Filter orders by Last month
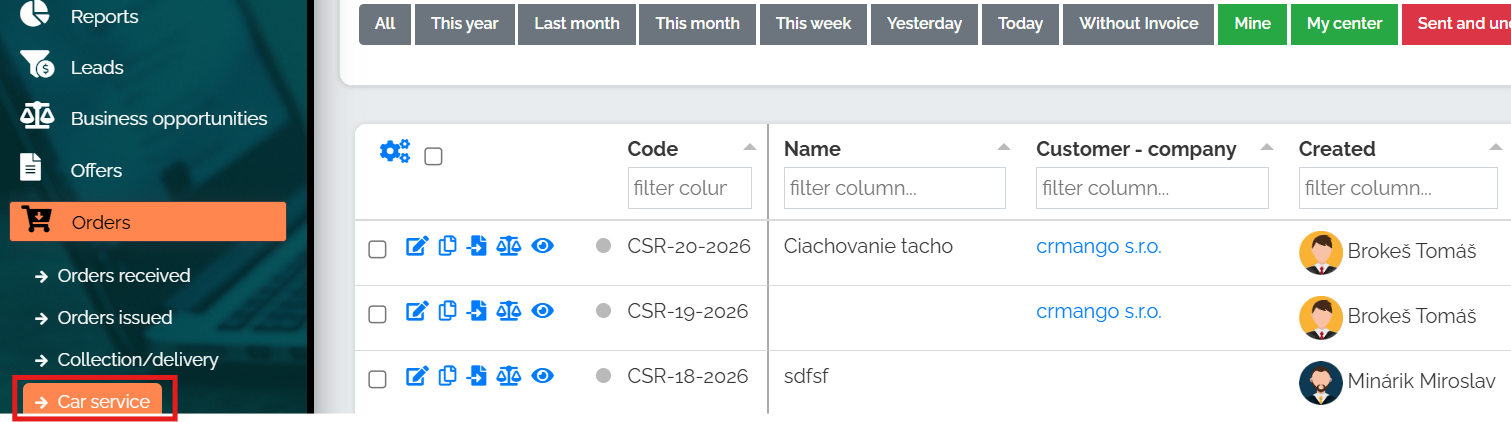The image size is (1511, 422). [577, 23]
